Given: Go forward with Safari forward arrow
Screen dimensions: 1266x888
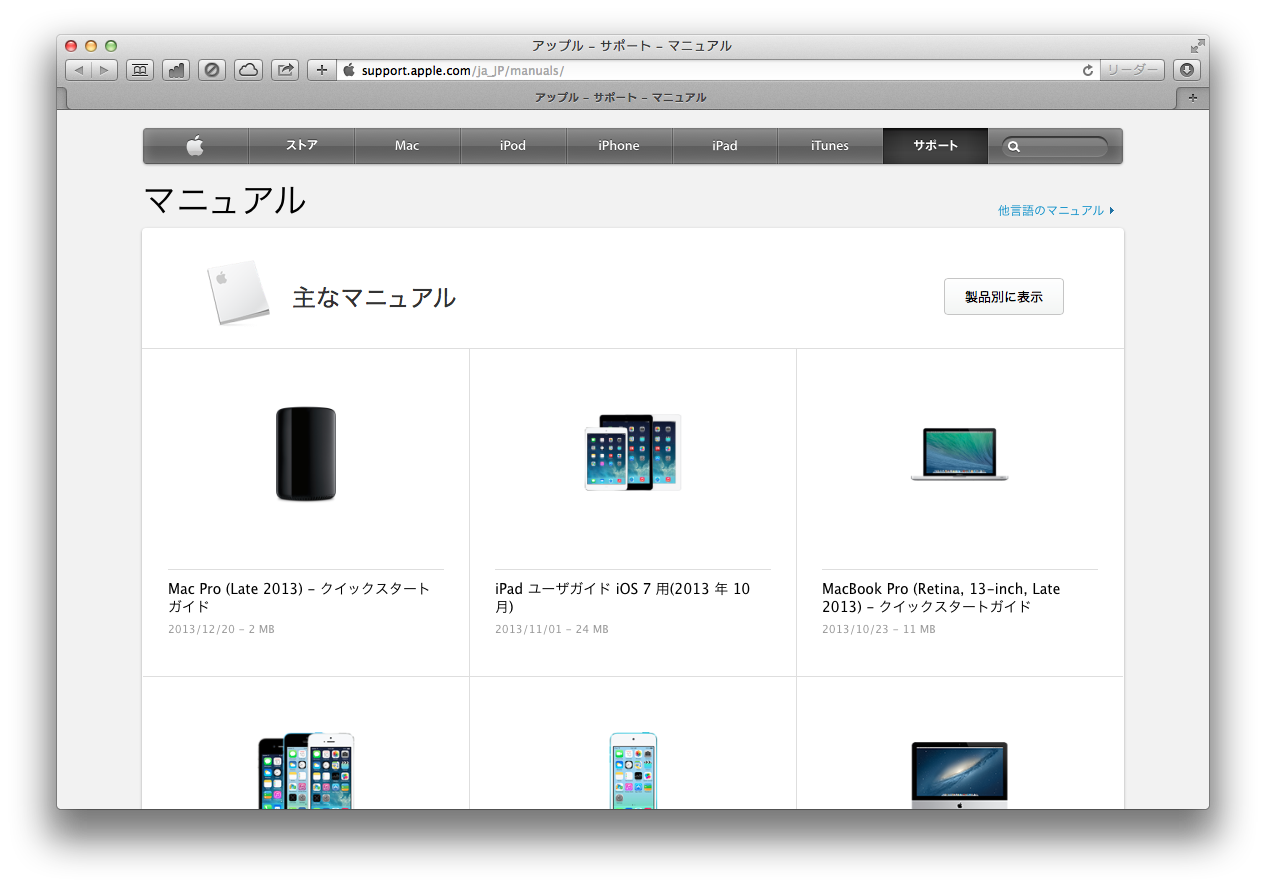Looking at the screenshot, I should (x=105, y=70).
